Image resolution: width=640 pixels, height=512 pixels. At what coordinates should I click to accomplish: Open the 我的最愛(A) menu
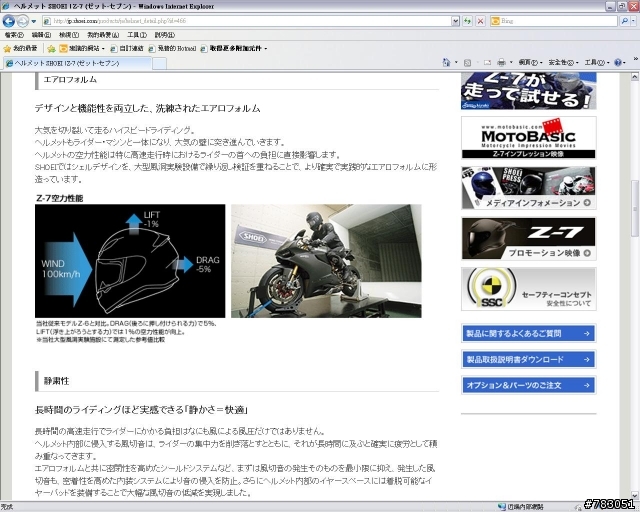[103, 35]
